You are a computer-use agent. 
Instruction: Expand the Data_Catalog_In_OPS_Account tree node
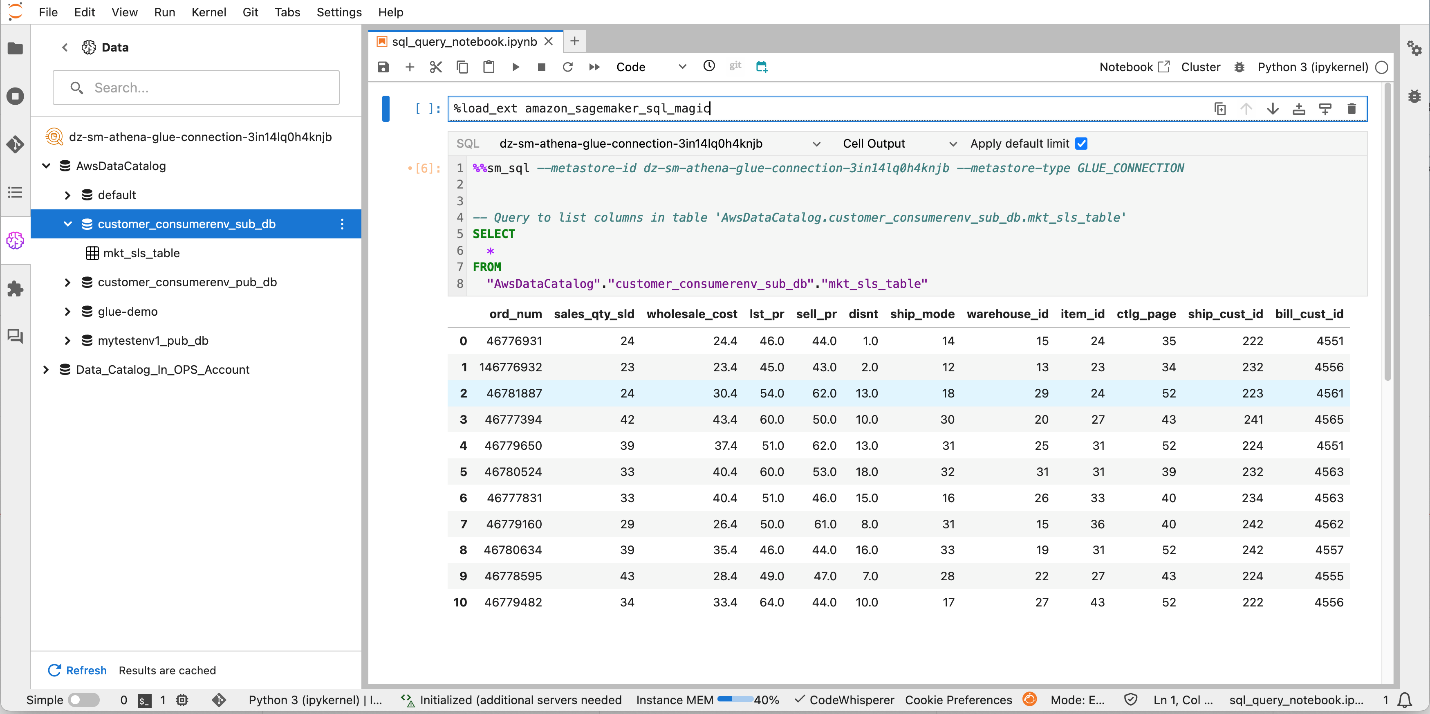click(x=46, y=370)
